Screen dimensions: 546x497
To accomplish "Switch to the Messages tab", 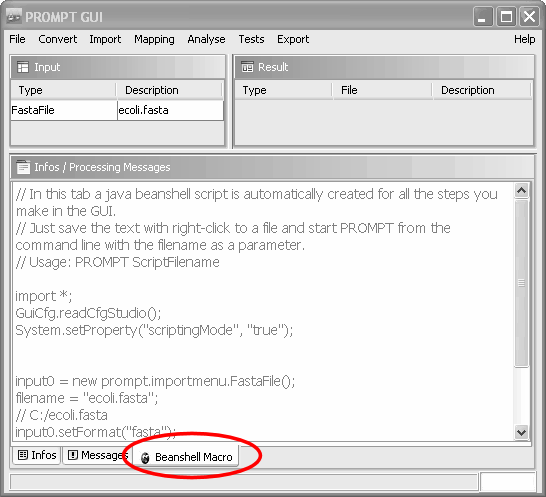I will click(x=97, y=455).
